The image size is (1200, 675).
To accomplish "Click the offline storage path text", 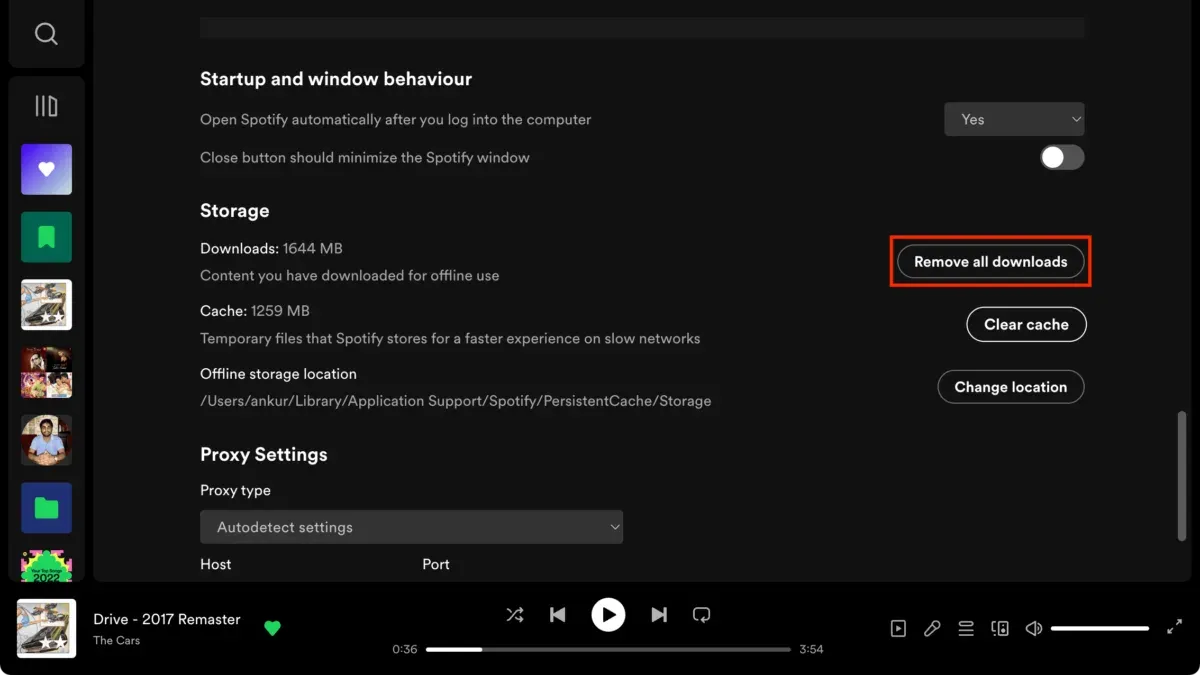I will tap(455, 401).
